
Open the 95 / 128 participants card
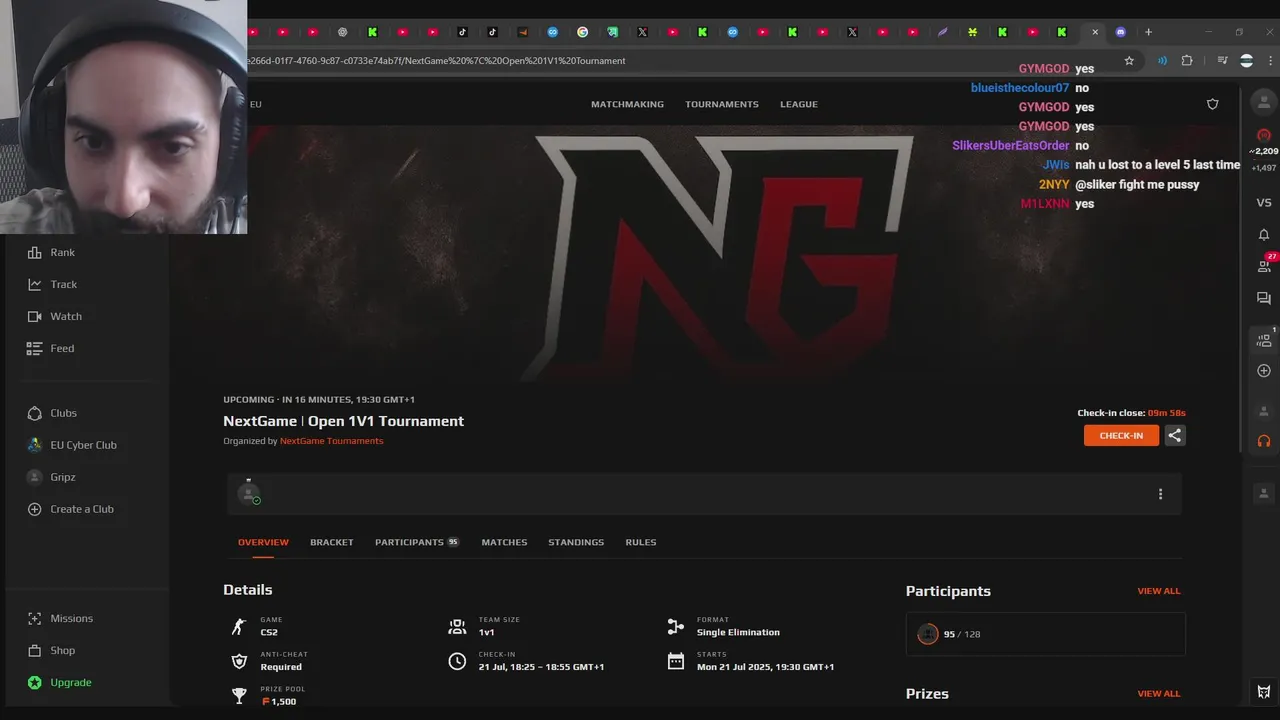[x=1045, y=634]
